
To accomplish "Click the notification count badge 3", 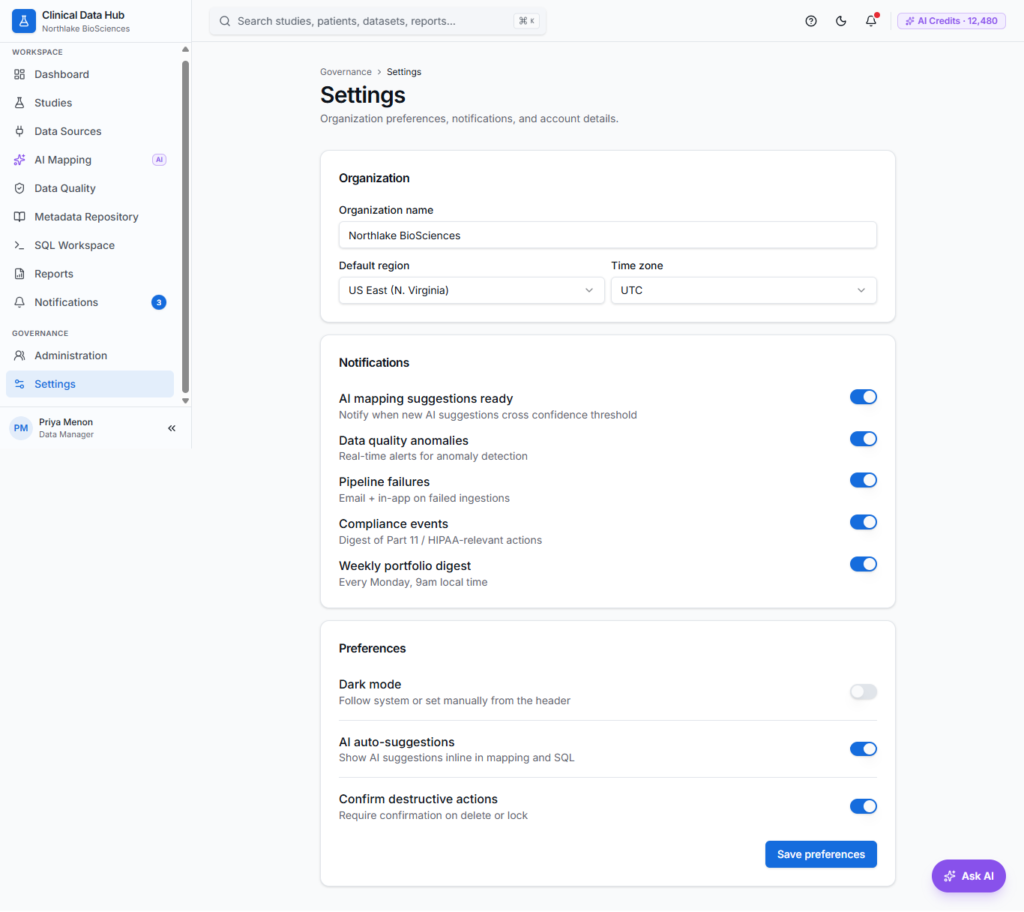I will [x=159, y=302].
